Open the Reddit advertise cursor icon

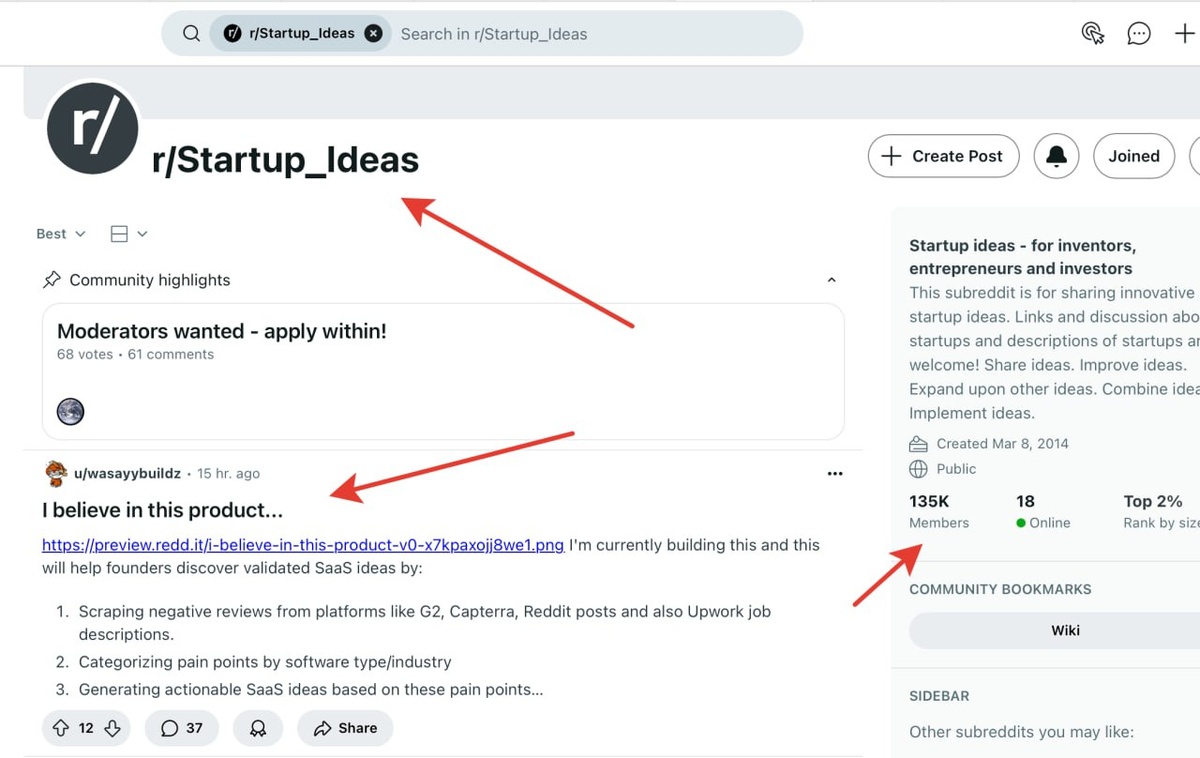[1093, 34]
